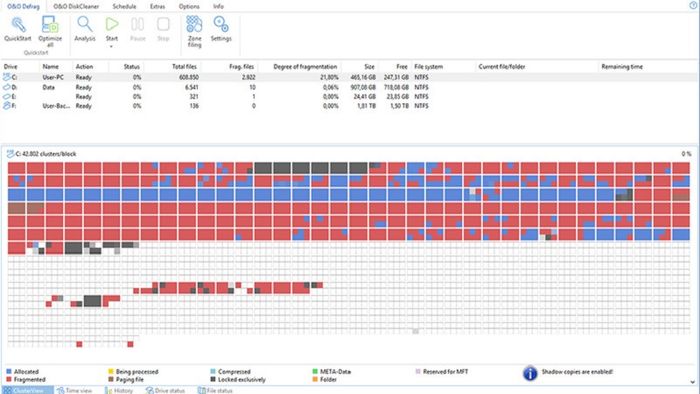Open the Options tab

[189, 6]
